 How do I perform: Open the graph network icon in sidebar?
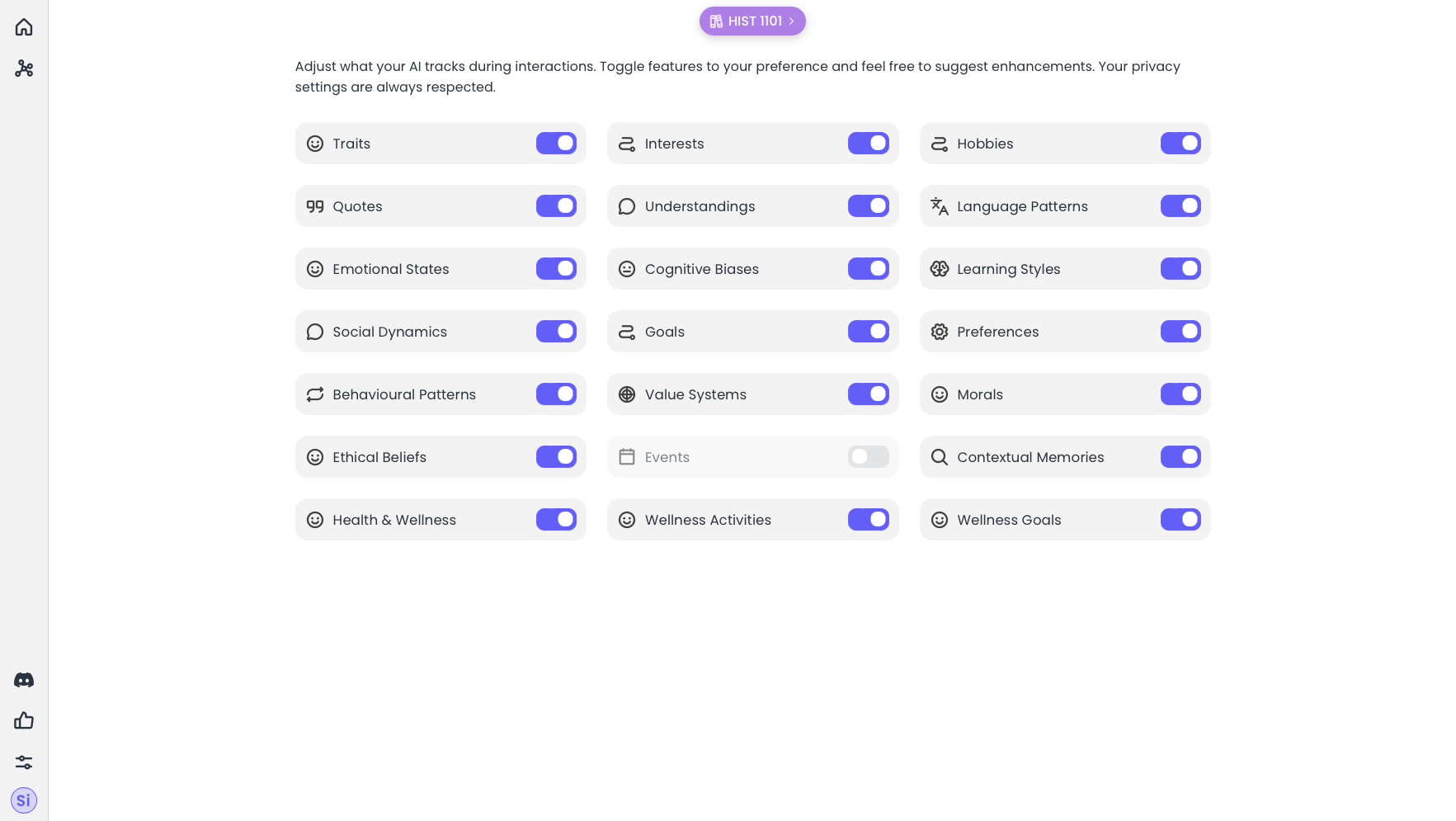pyautogui.click(x=24, y=68)
